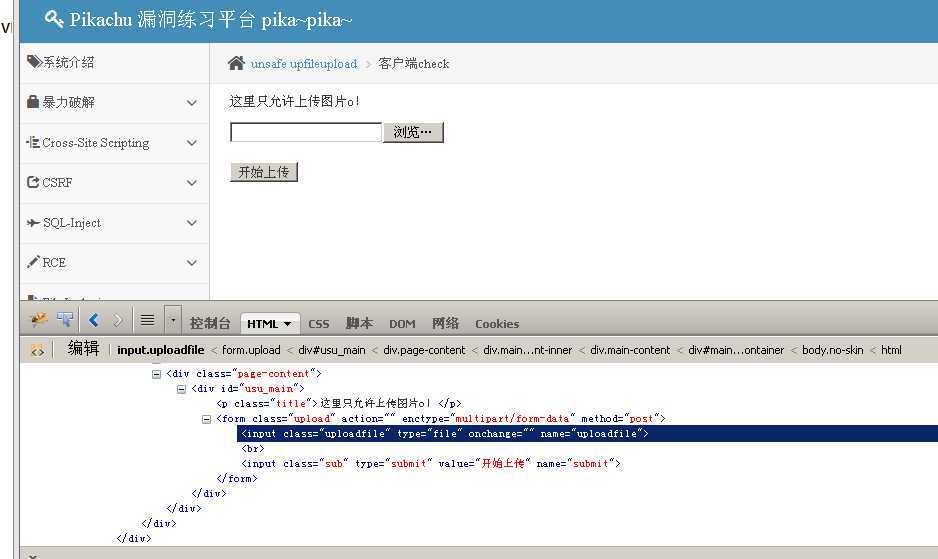The height and width of the screenshot is (559, 938).
Task: Select form.upload in the element path
Action: tap(251, 350)
